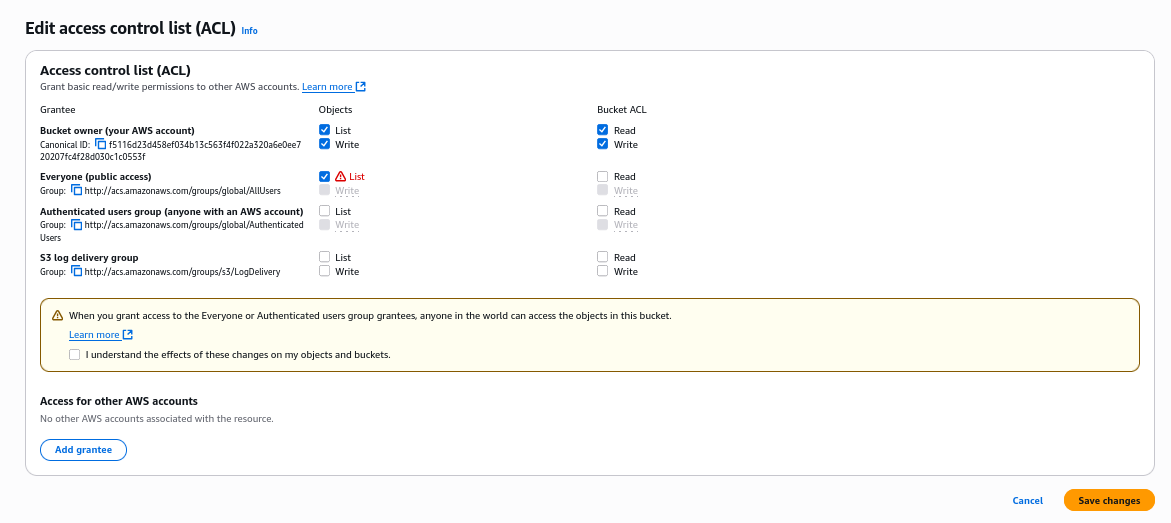Click Save changes
The height and width of the screenshot is (523, 1171).
point(1109,501)
